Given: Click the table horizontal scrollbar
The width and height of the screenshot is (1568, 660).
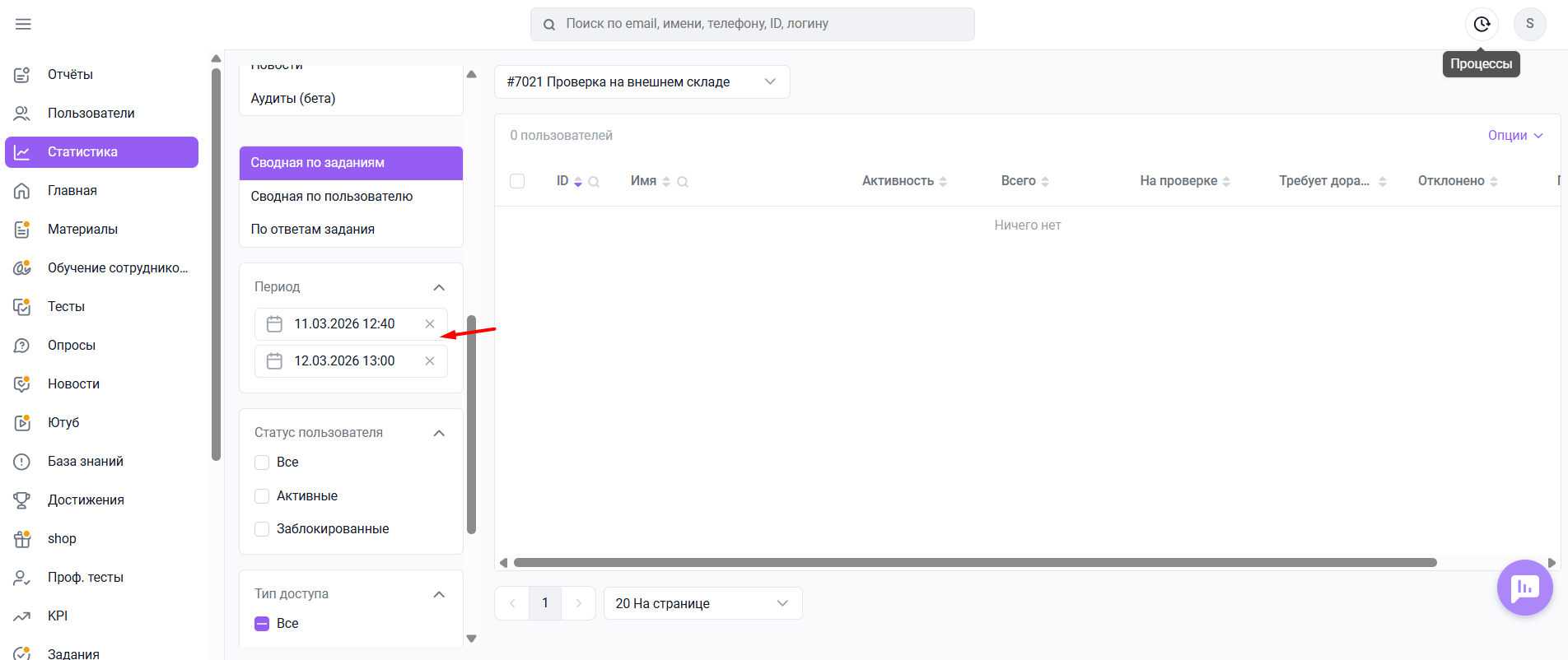Looking at the screenshot, I should click(x=975, y=563).
